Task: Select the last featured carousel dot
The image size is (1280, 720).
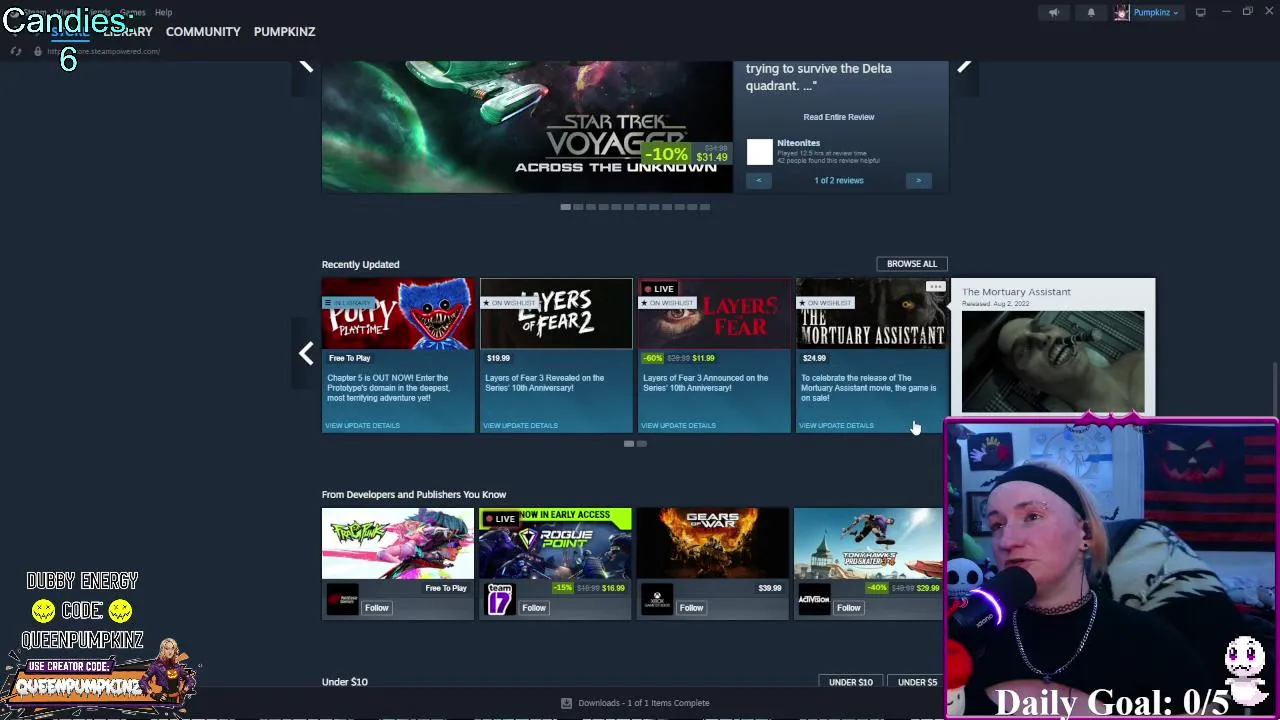Action: click(705, 207)
